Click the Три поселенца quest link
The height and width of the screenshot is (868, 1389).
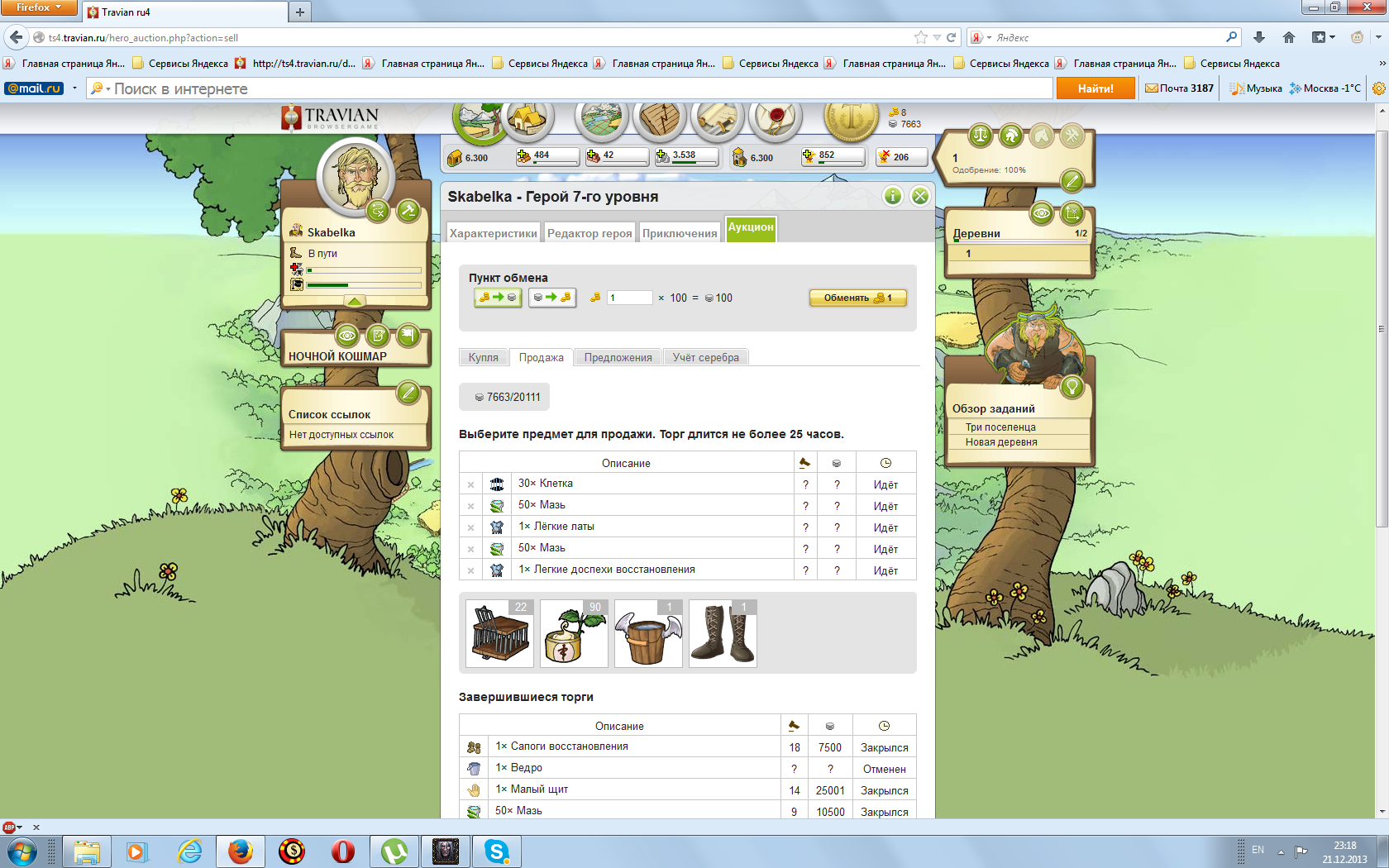tap(1000, 427)
